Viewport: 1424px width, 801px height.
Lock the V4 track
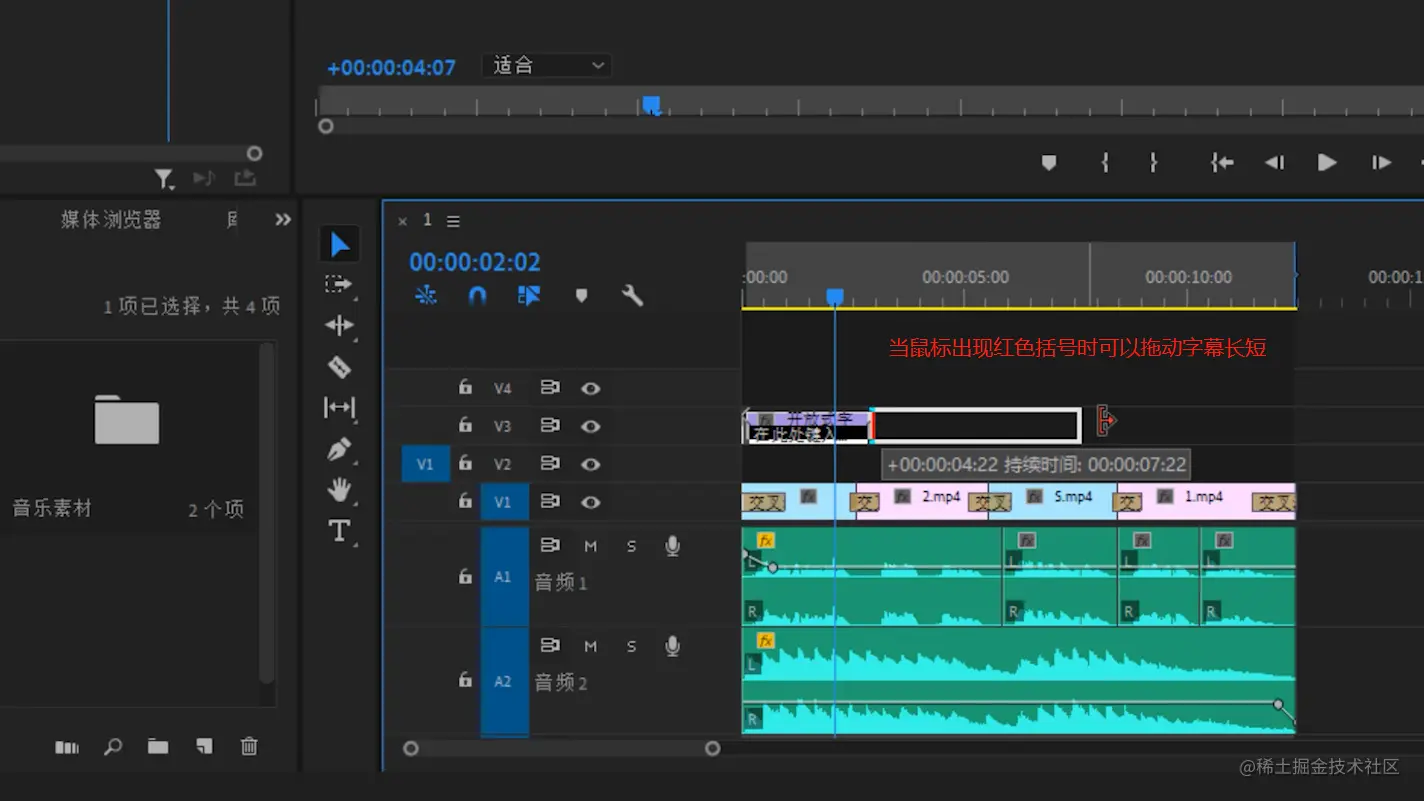[x=465, y=387]
